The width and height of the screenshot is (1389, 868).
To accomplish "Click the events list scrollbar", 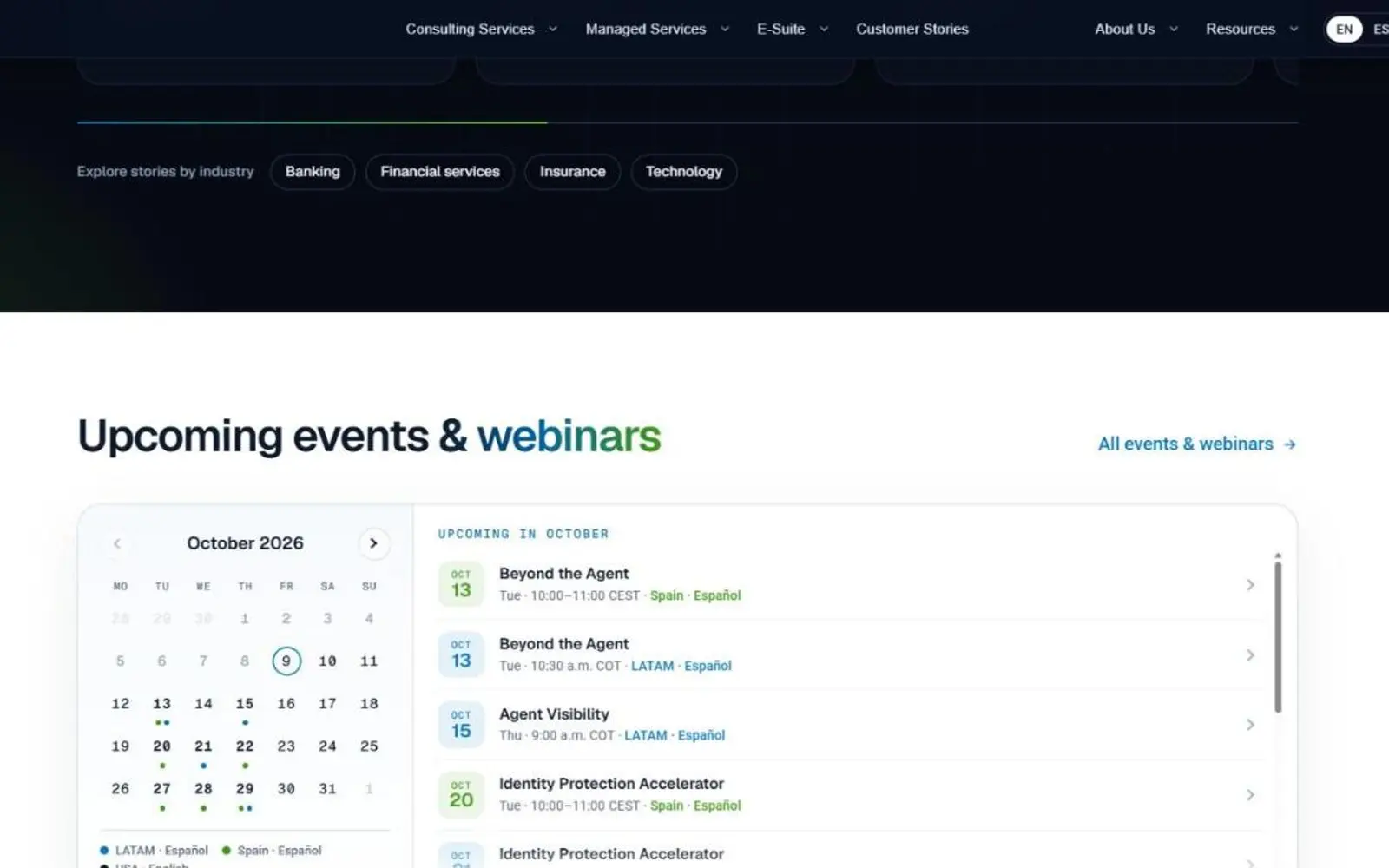I will (x=1278, y=636).
